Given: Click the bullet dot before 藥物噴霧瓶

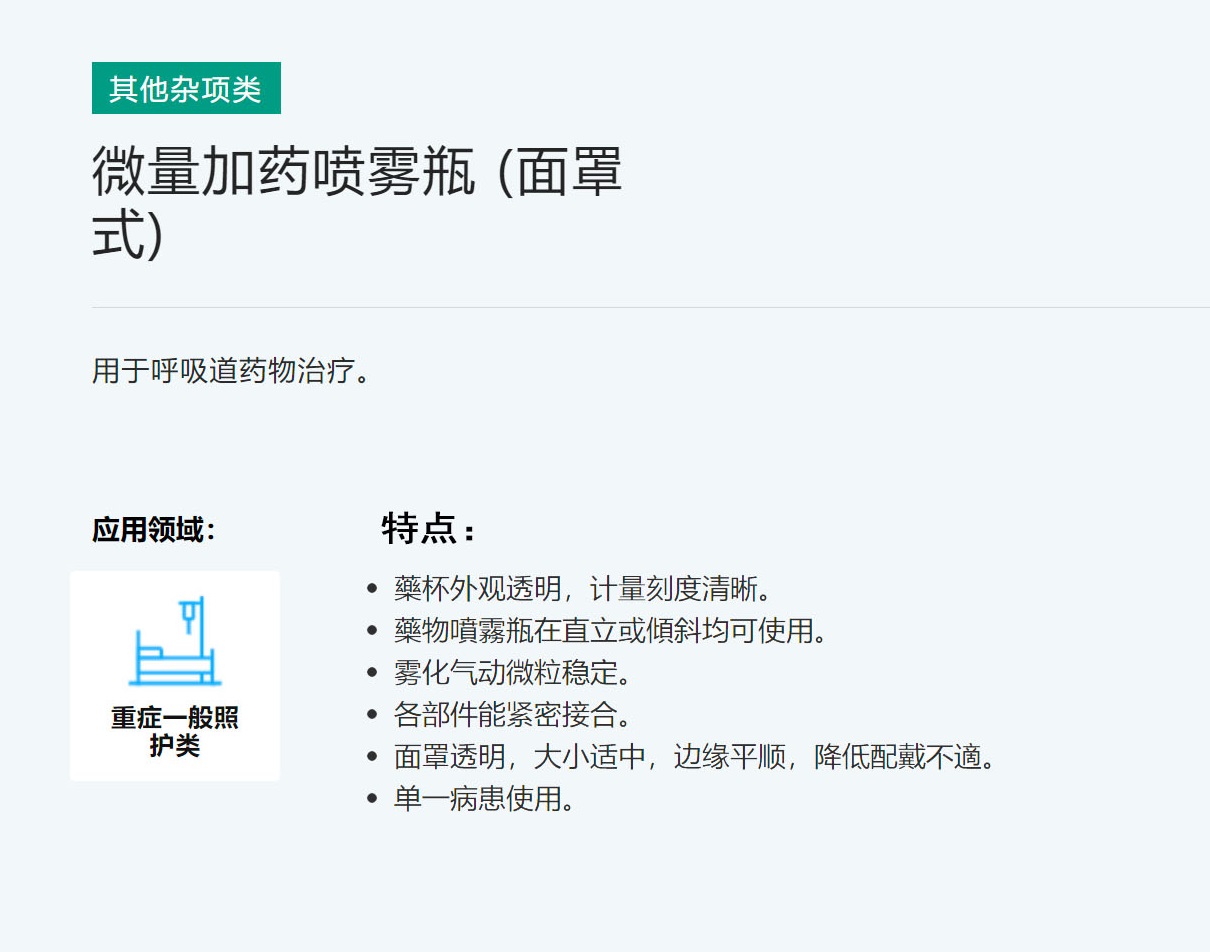Looking at the screenshot, I should (373, 631).
